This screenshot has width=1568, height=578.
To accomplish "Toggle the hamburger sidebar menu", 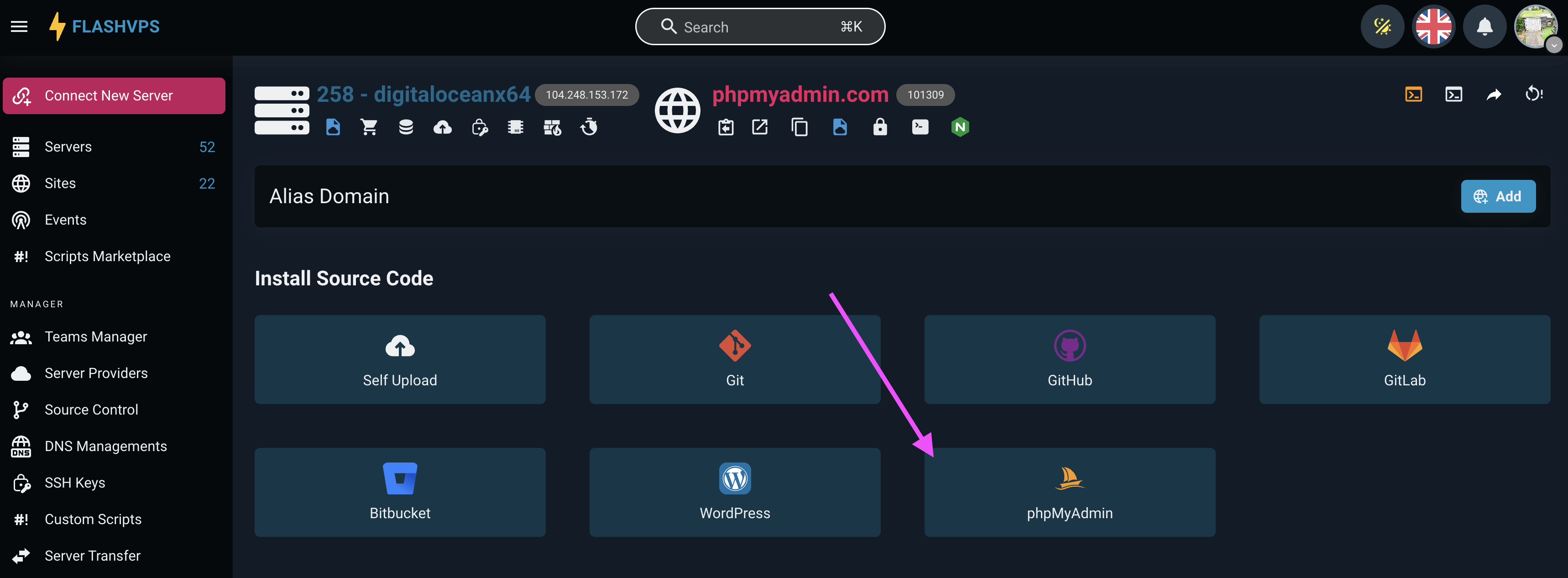I will [20, 27].
